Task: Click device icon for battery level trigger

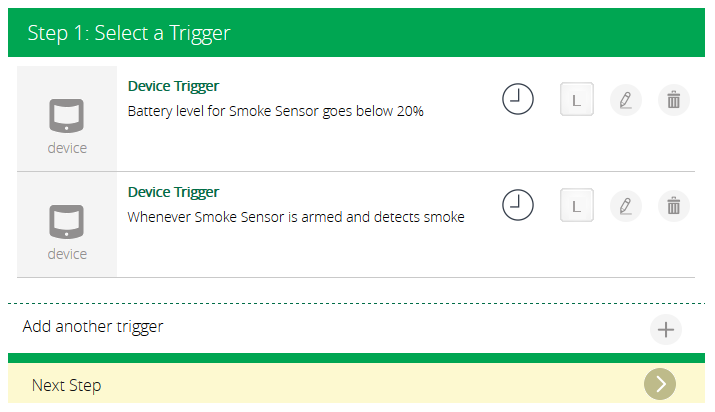Action: (x=67, y=117)
